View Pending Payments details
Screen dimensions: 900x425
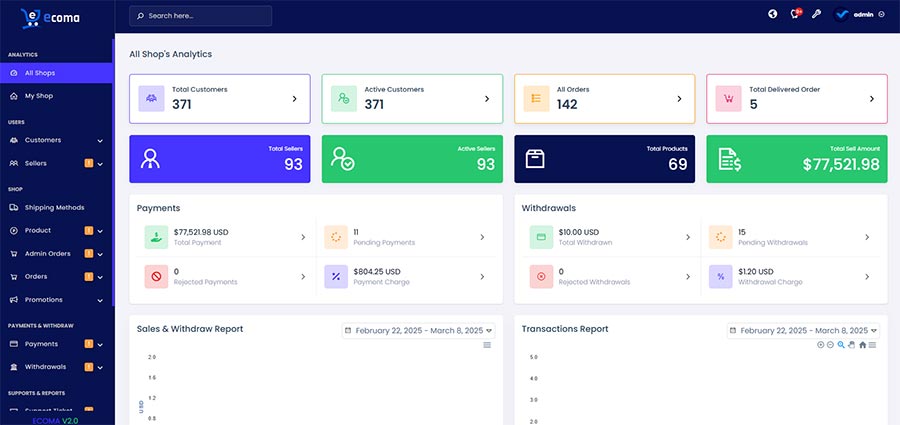tap(405, 237)
